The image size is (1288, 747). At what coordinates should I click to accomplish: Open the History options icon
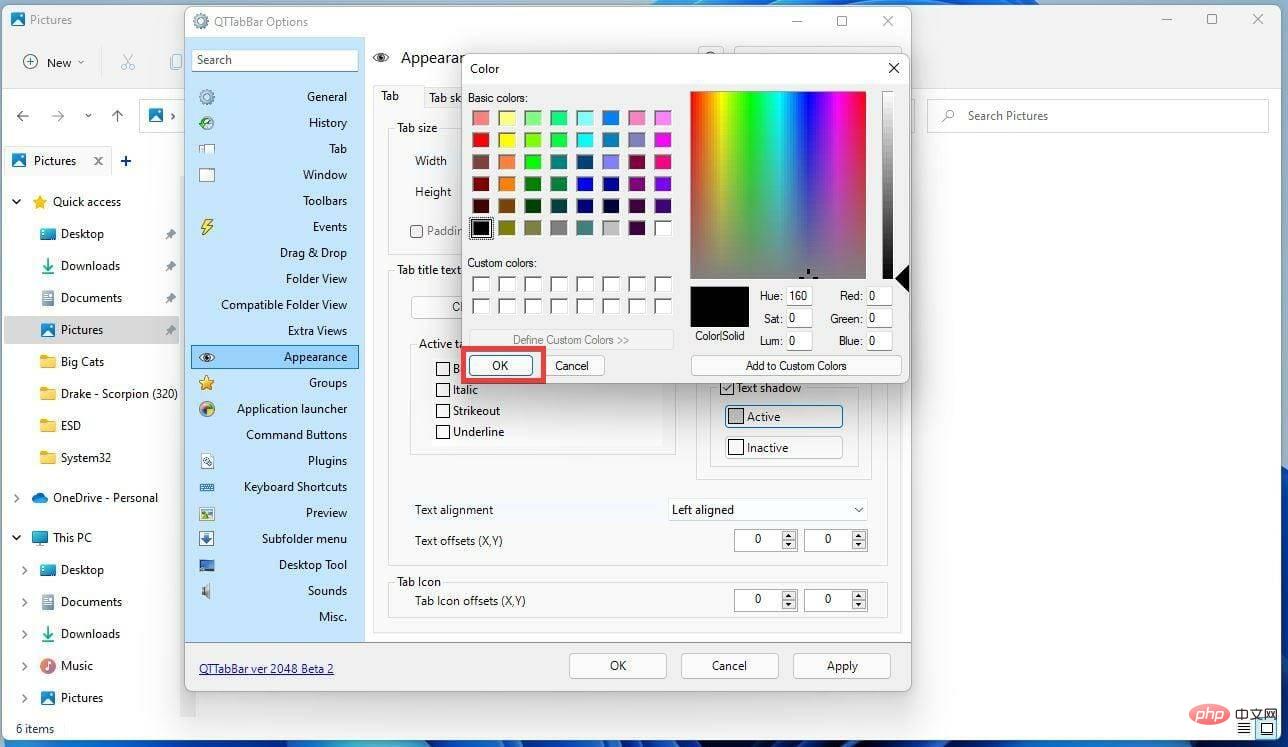coord(207,123)
